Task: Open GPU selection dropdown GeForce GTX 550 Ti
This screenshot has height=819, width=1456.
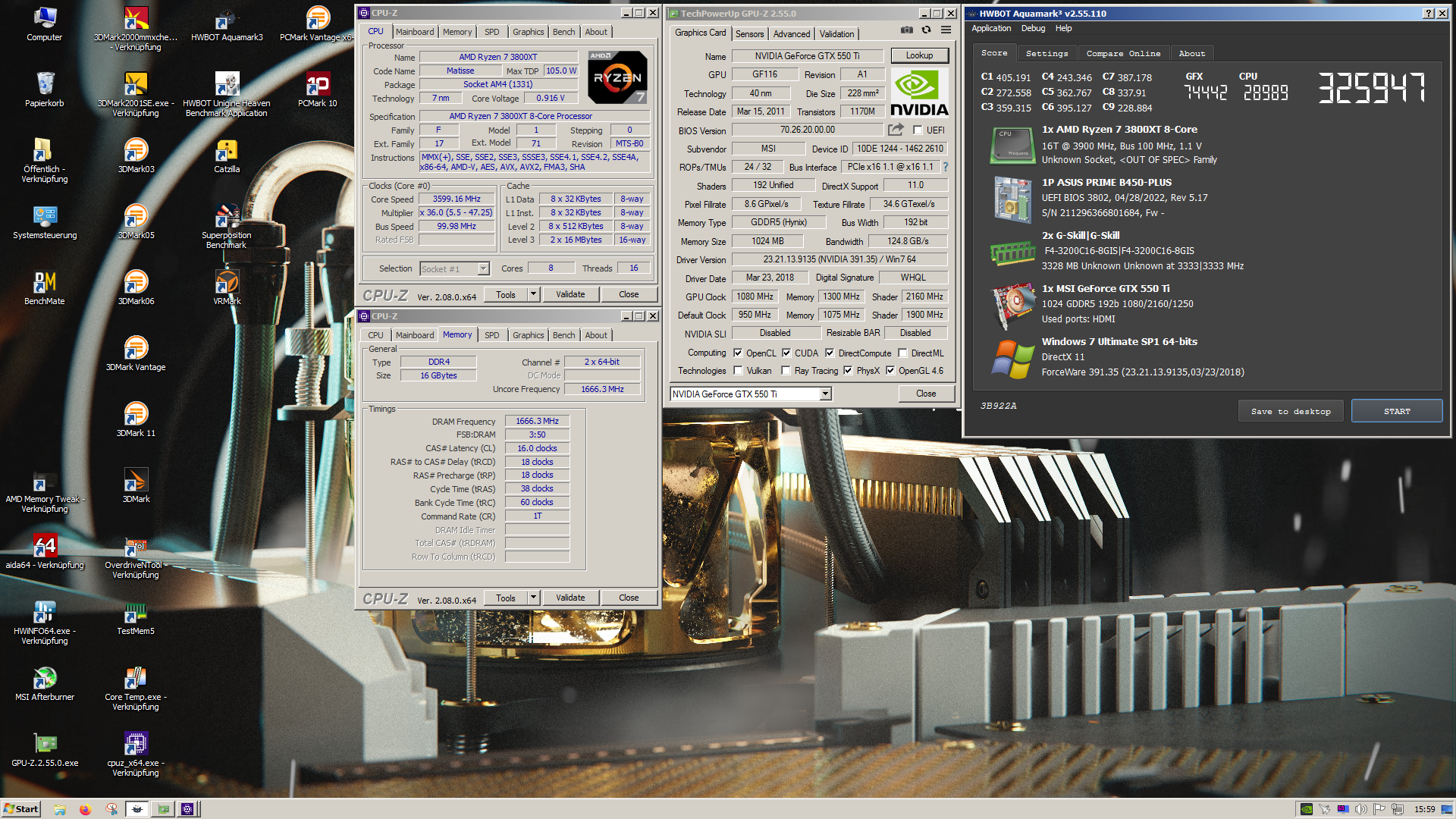Action: (751, 394)
